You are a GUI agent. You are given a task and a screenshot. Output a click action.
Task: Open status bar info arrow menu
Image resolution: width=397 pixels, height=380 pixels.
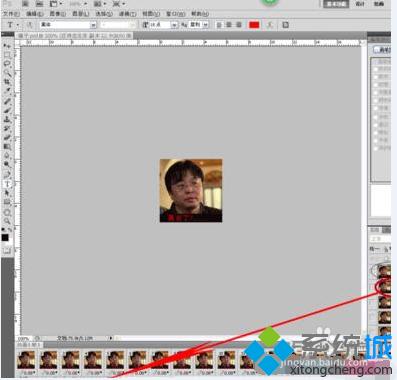[111, 338]
